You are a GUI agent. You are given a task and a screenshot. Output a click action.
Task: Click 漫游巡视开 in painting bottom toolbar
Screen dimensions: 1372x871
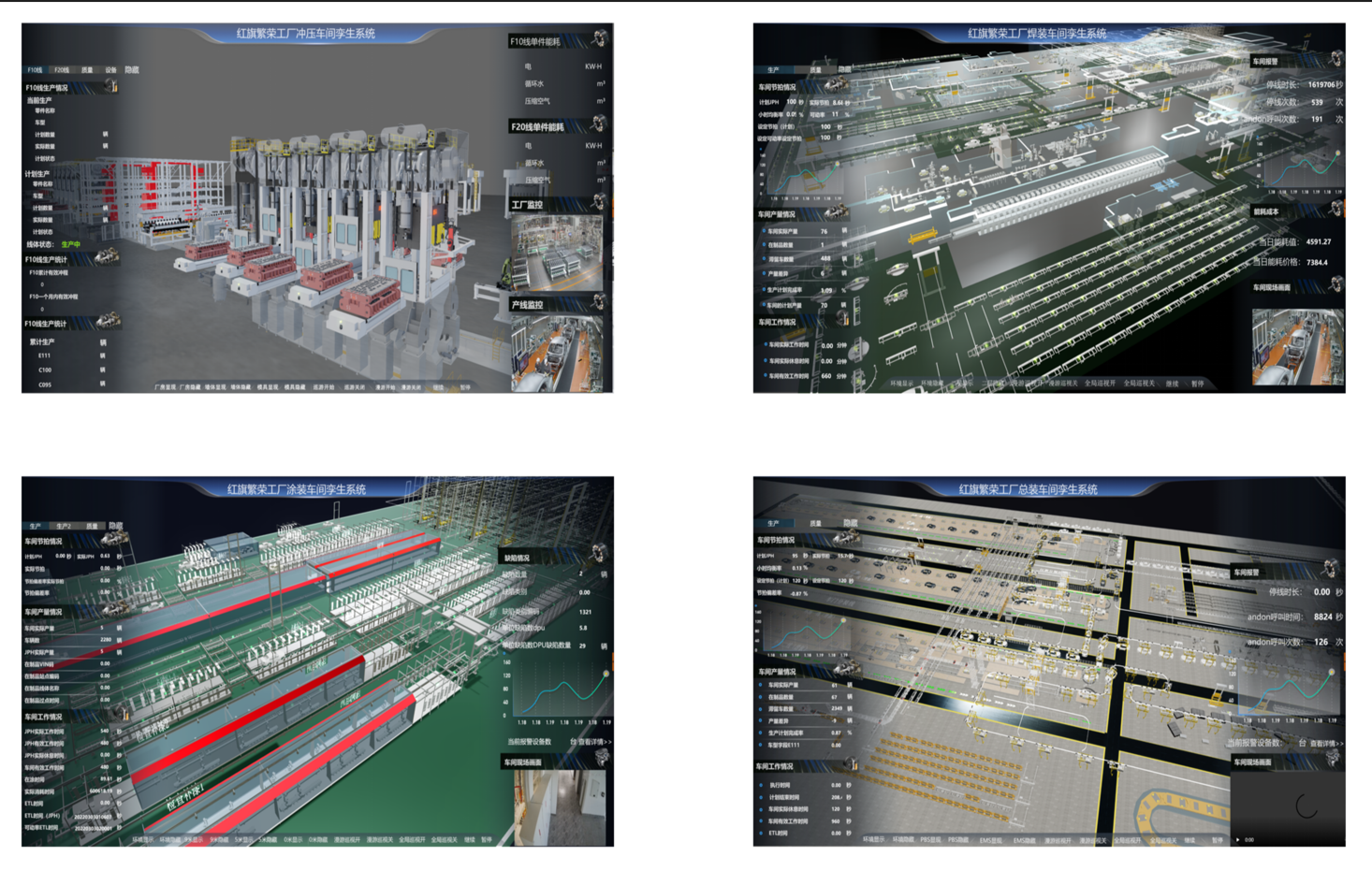pos(346,839)
